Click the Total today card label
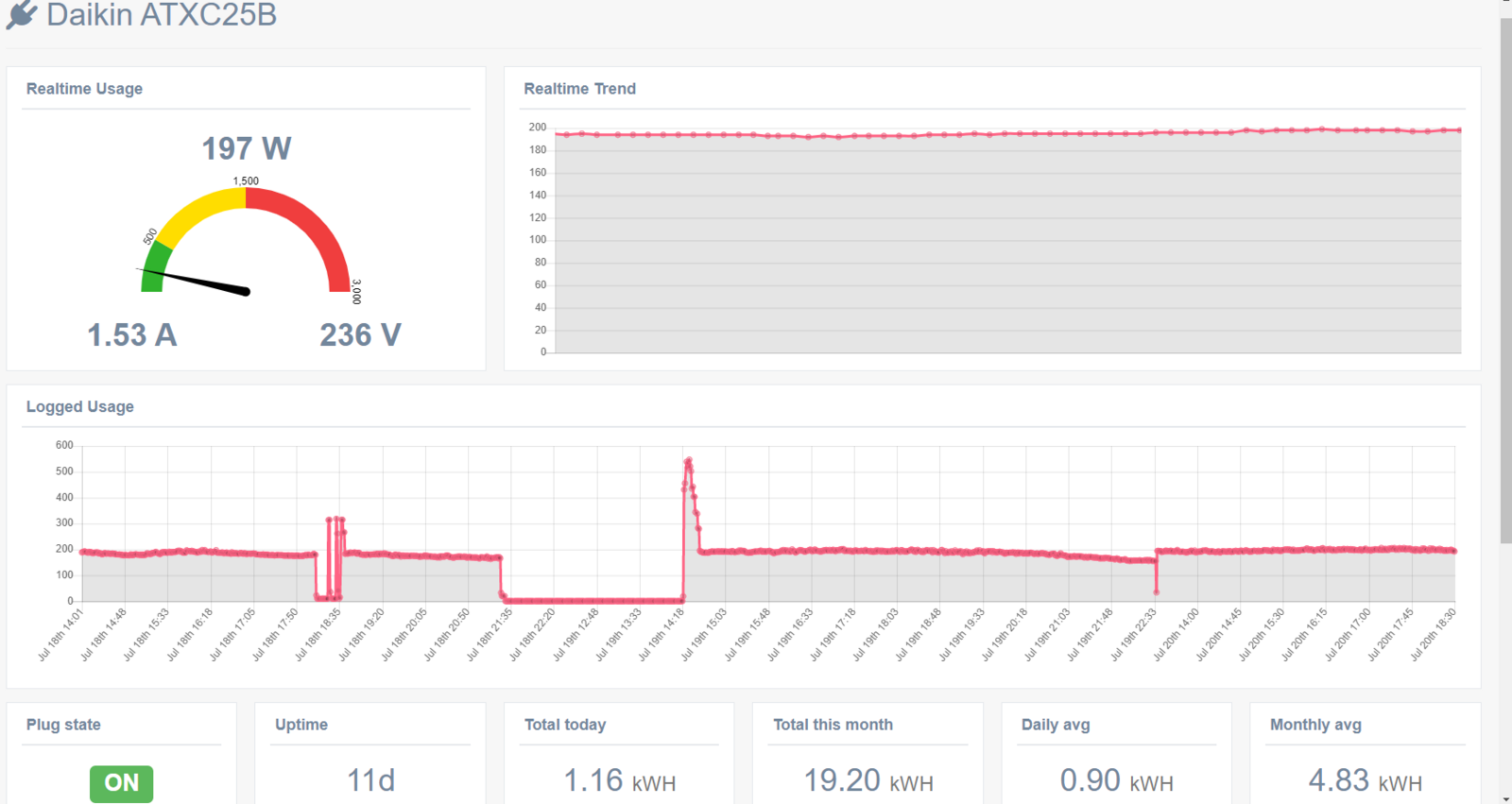Viewport: 1512px width, 804px height. (565, 725)
